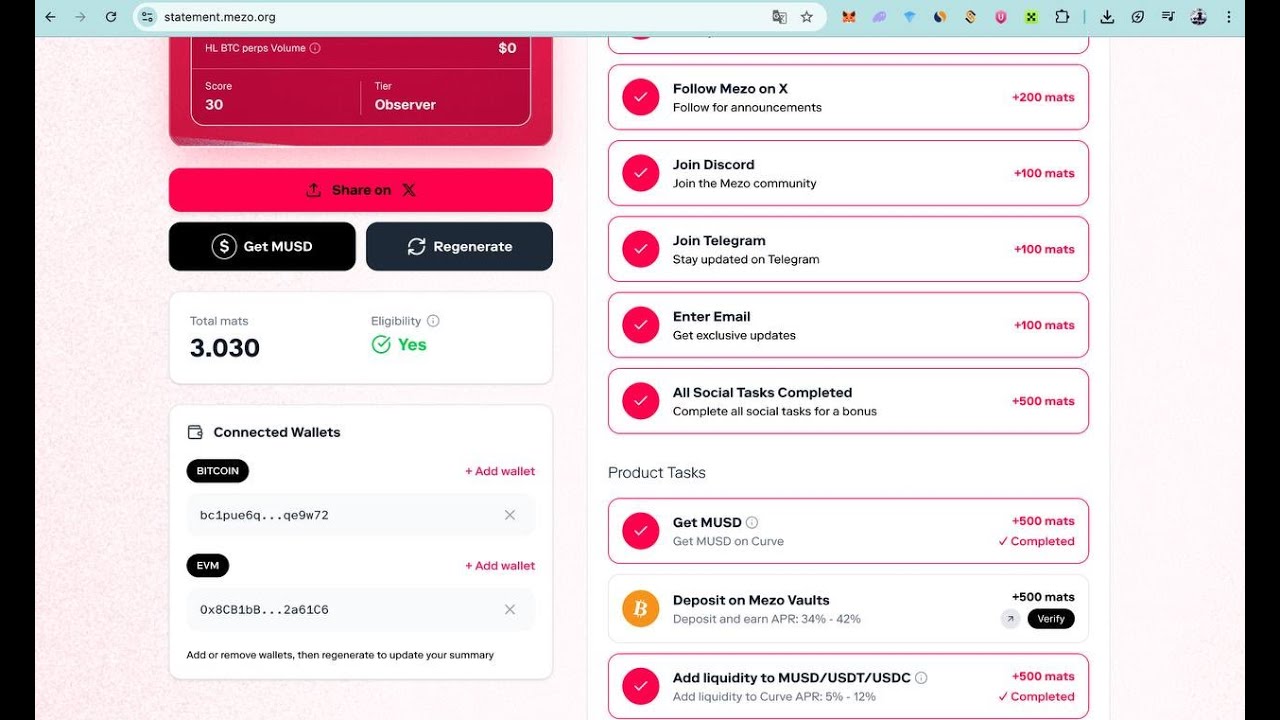The image size is (1280, 720).
Task: Click the Eligibility Yes status
Action: pos(399,345)
